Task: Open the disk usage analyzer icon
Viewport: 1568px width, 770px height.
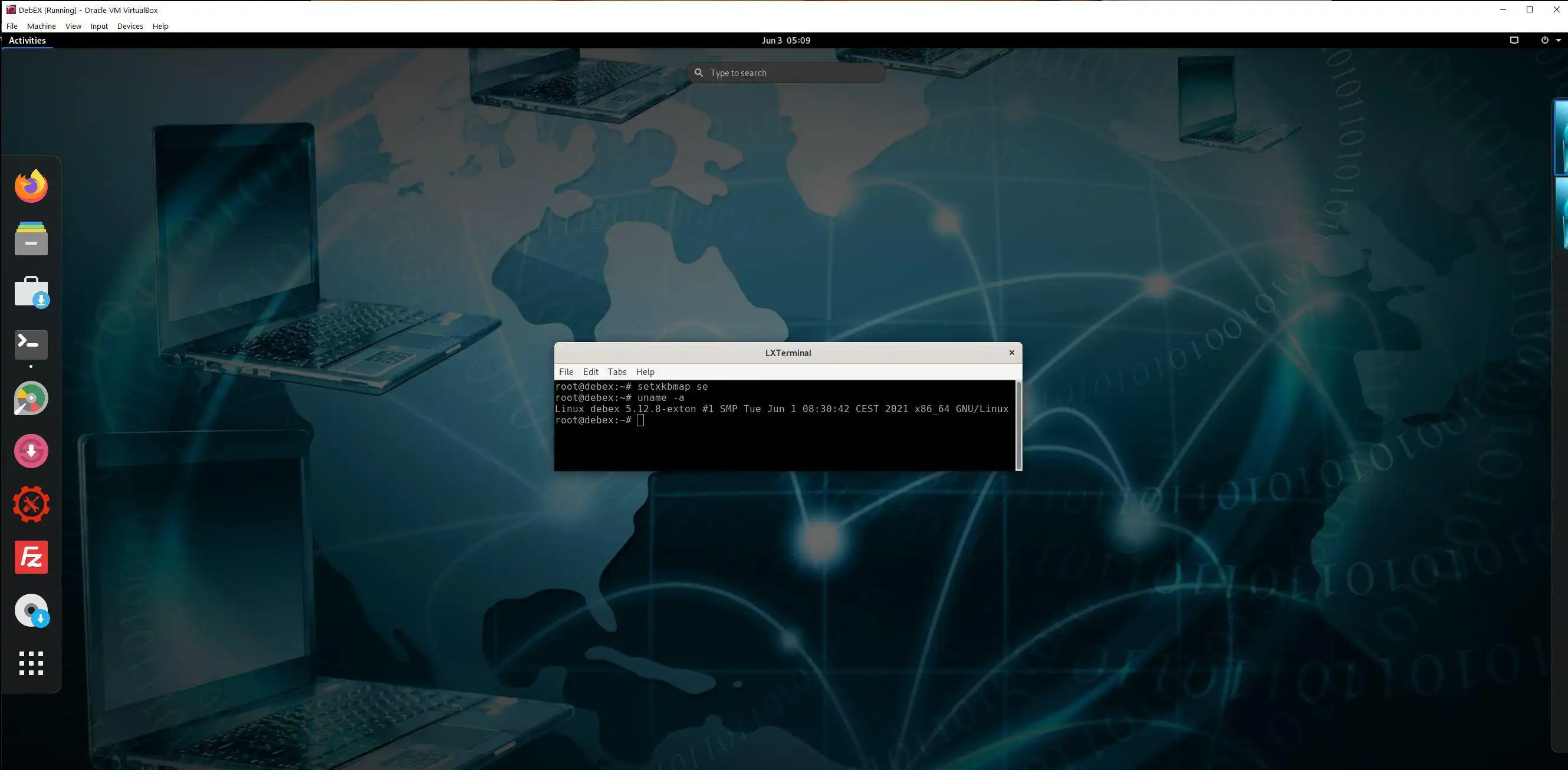Action: [31, 399]
